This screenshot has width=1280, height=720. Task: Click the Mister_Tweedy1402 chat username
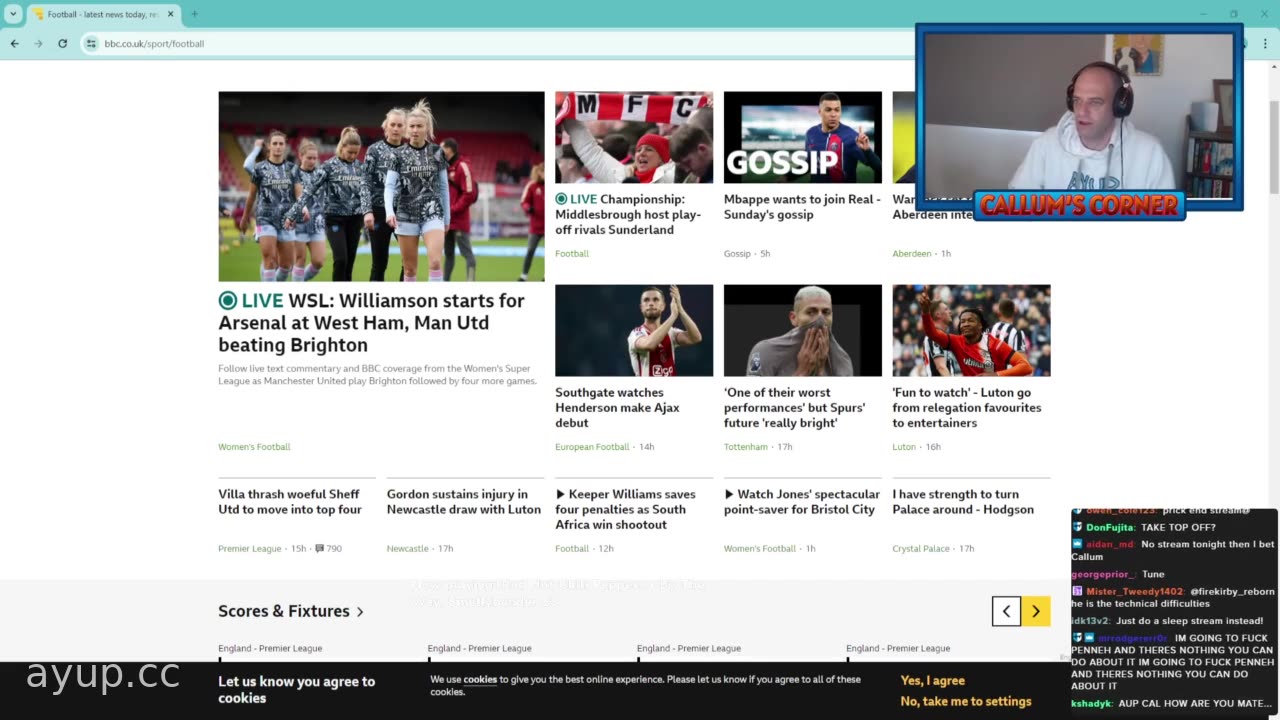[1134, 591]
